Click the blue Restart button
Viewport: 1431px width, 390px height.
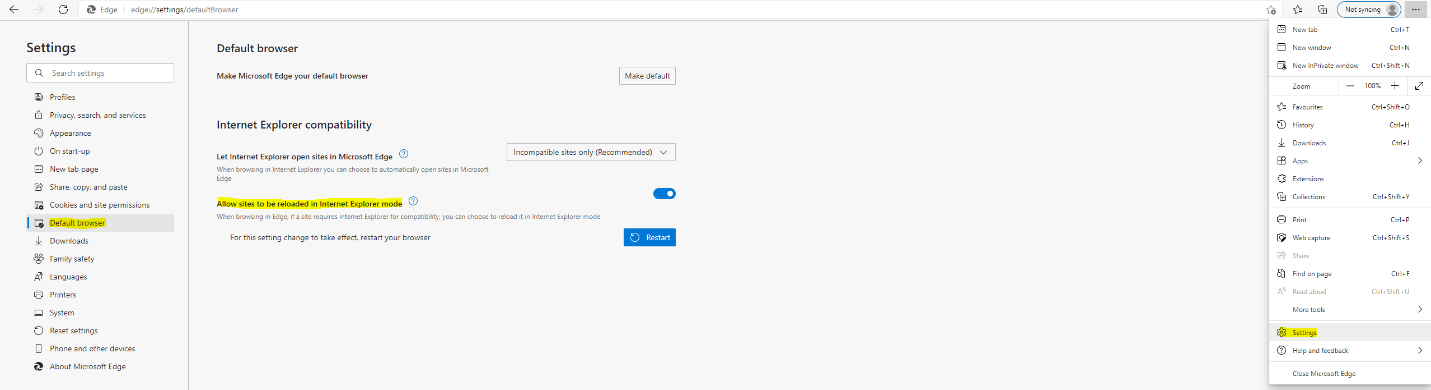pos(650,237)
